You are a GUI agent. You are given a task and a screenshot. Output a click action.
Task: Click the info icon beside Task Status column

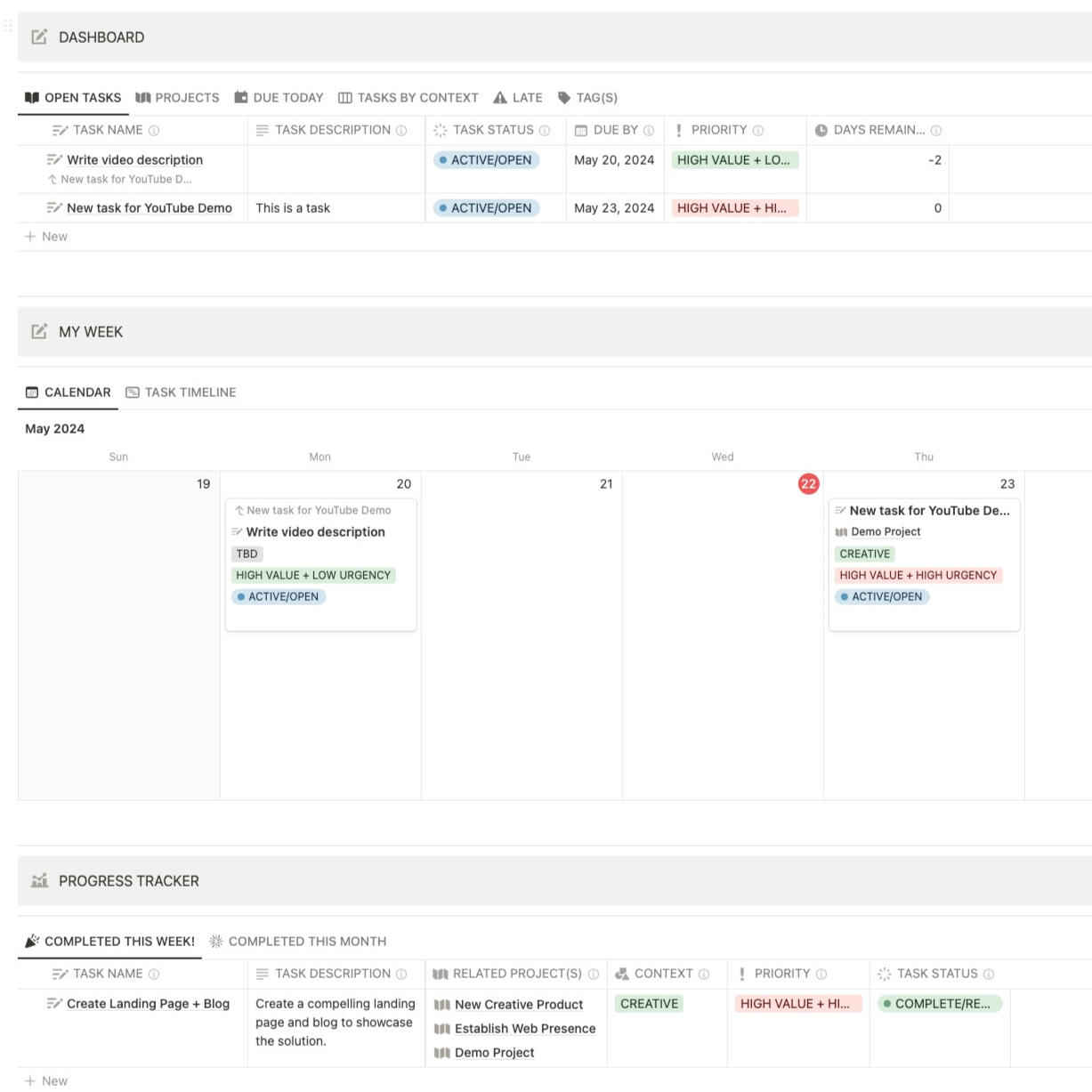pyautogui.click(x=545, y=130)
